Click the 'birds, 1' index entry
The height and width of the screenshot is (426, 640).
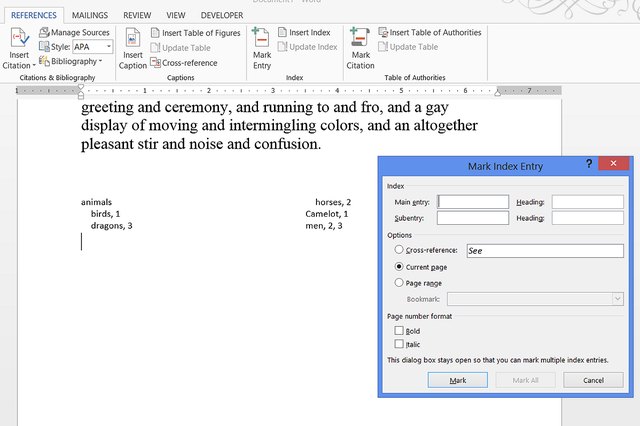(x=105, y=214)
